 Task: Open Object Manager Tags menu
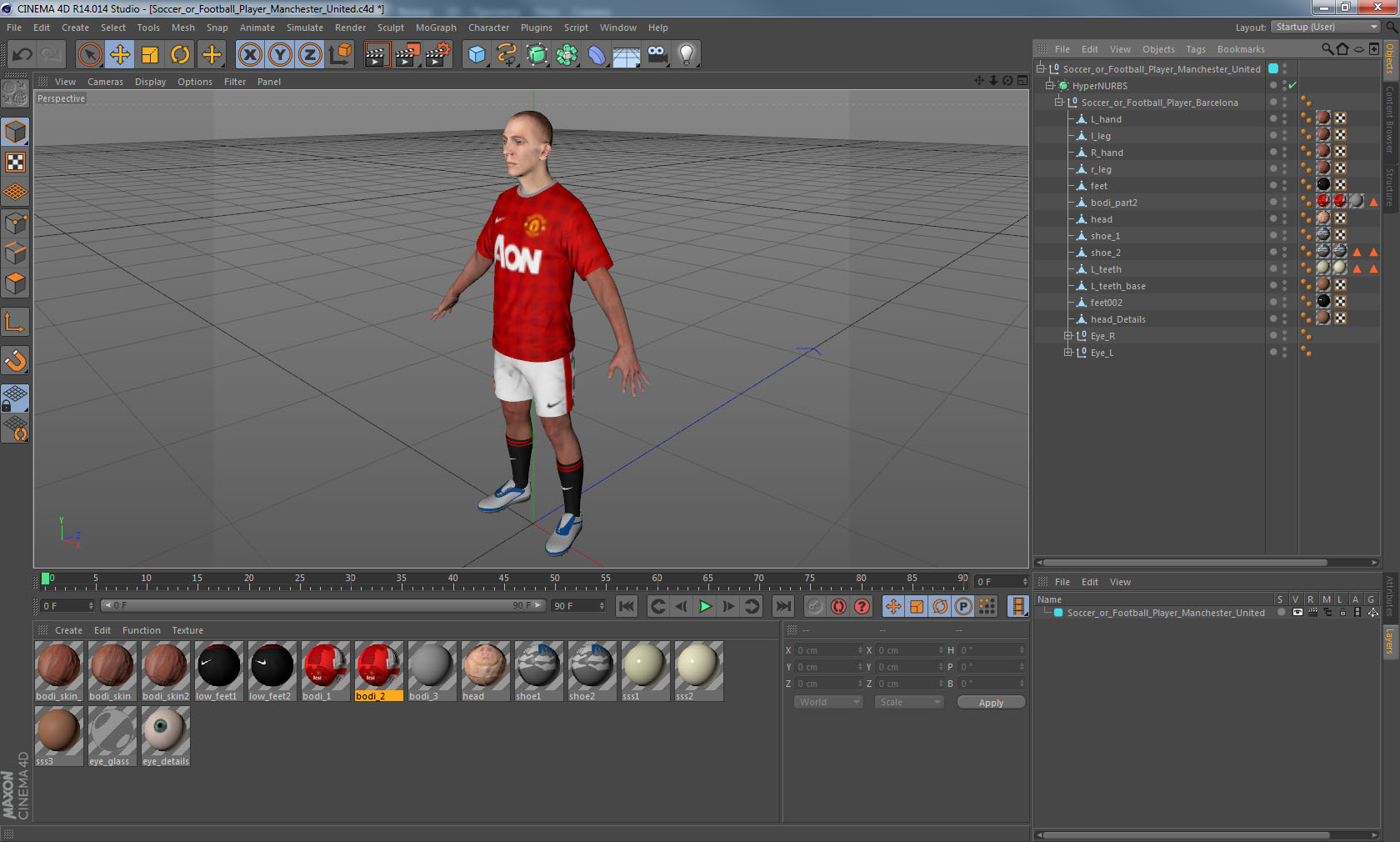tap(1196, 49)
